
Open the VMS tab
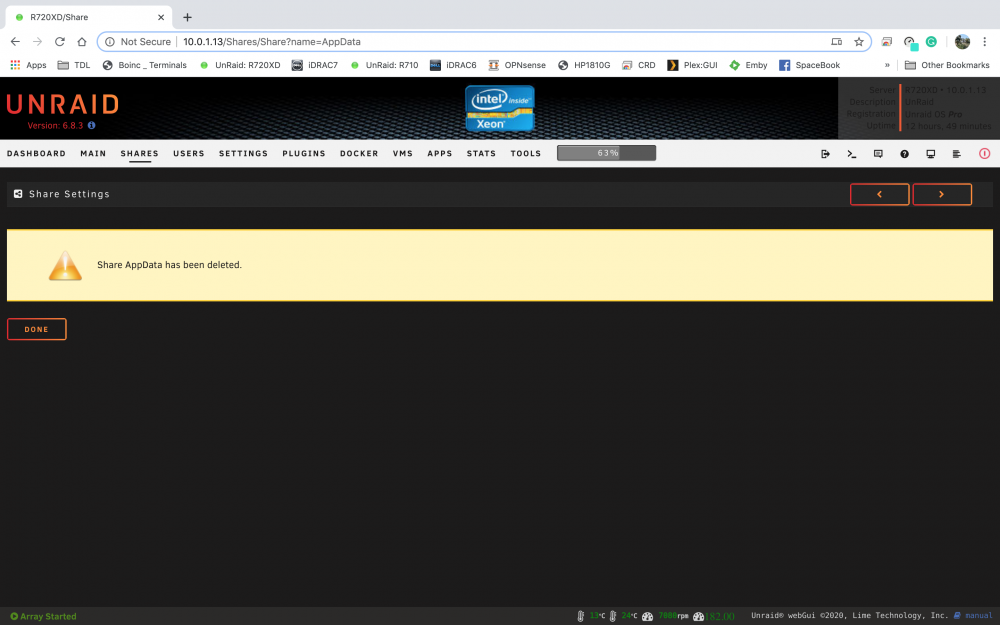coord(402,153)
